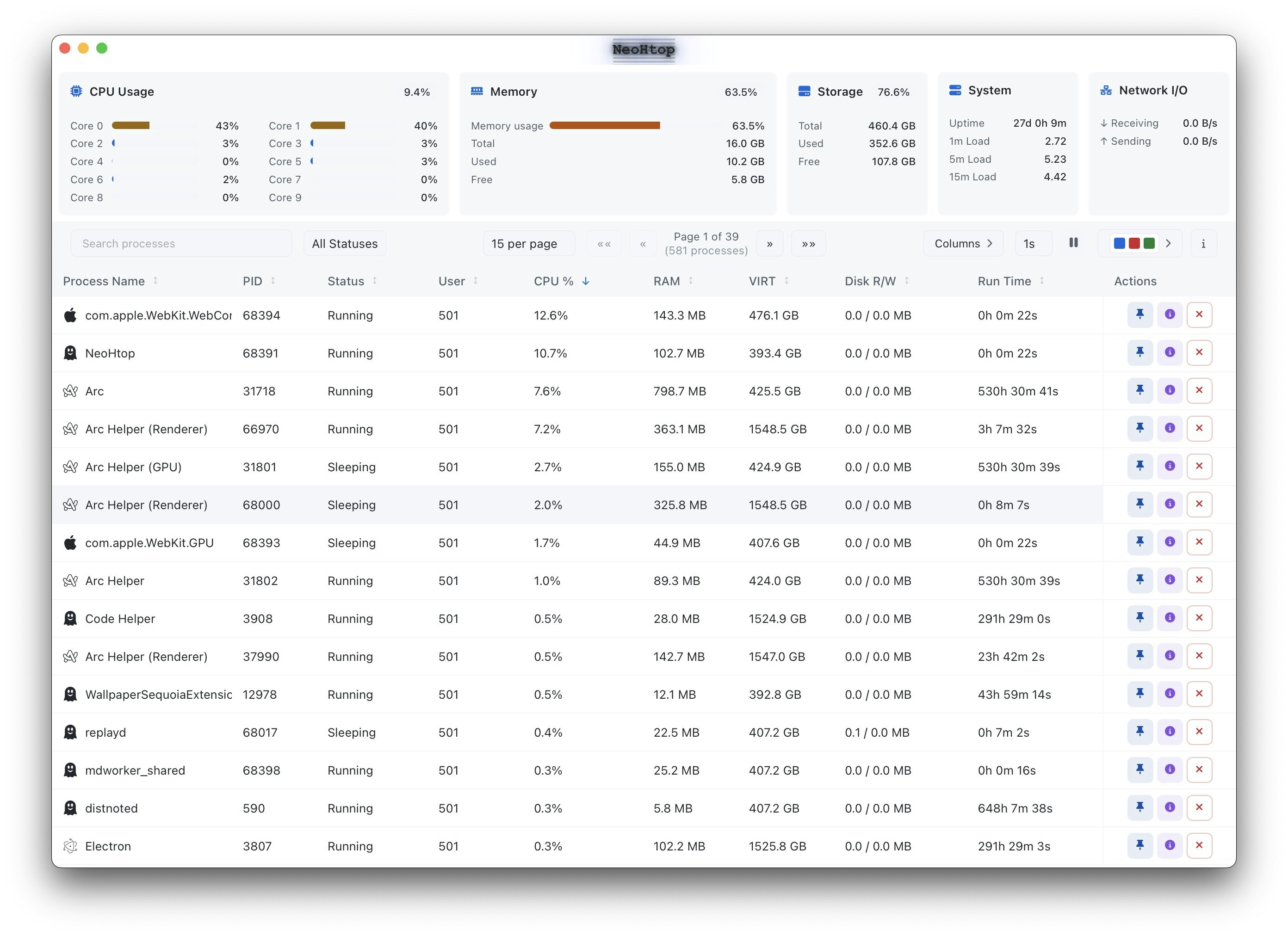Click the System panel server icon

954,90
